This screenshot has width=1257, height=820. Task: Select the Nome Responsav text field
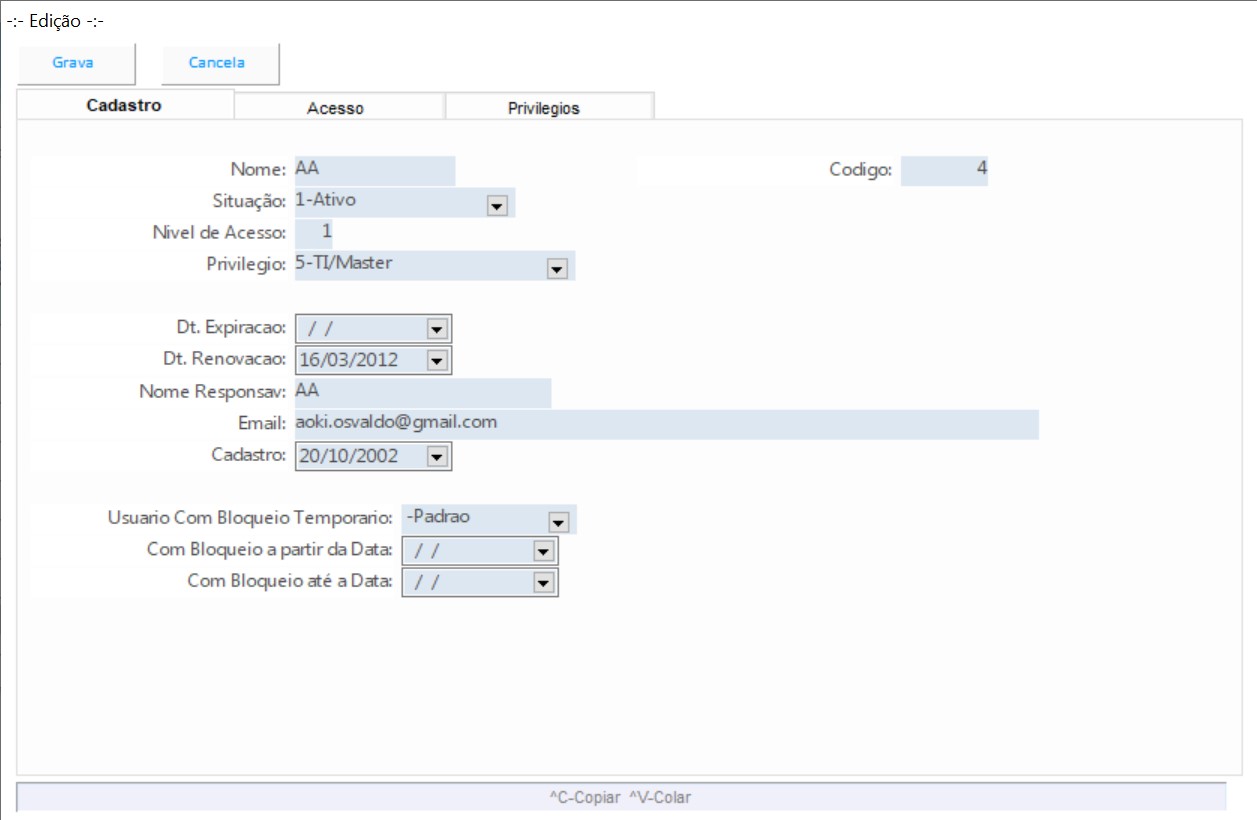coord(422,392)
